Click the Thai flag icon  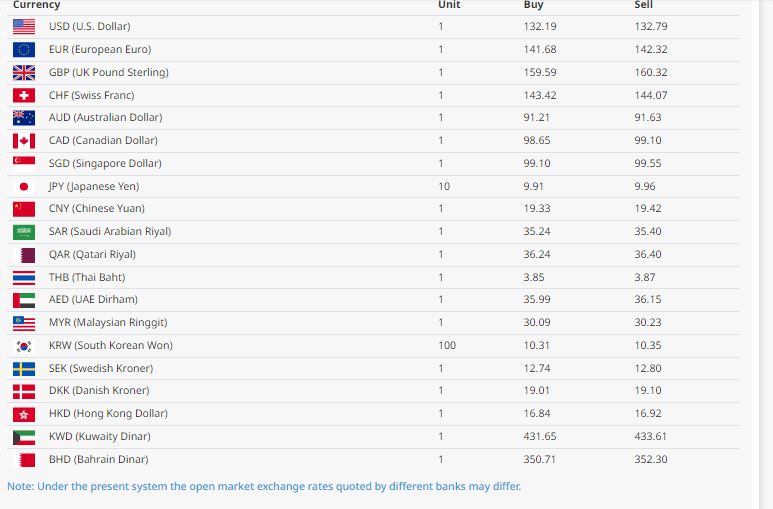click(24, 277)
